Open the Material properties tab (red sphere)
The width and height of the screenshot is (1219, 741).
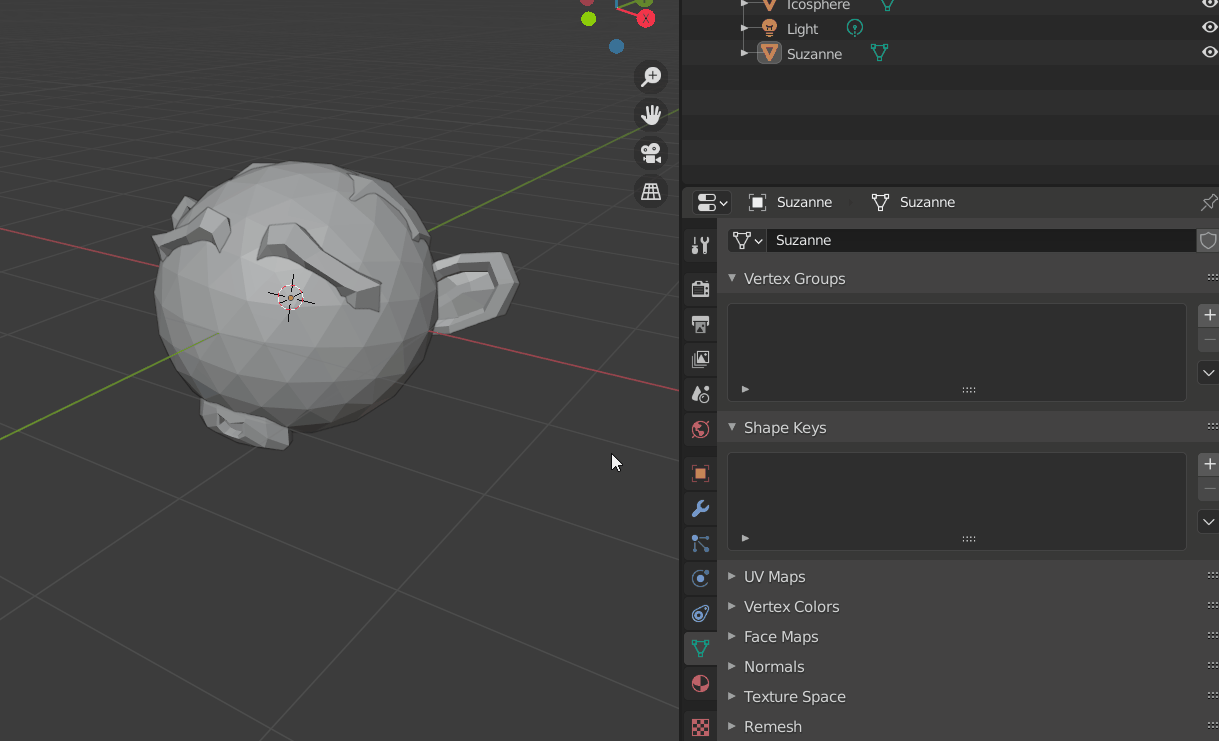[700, 684]
